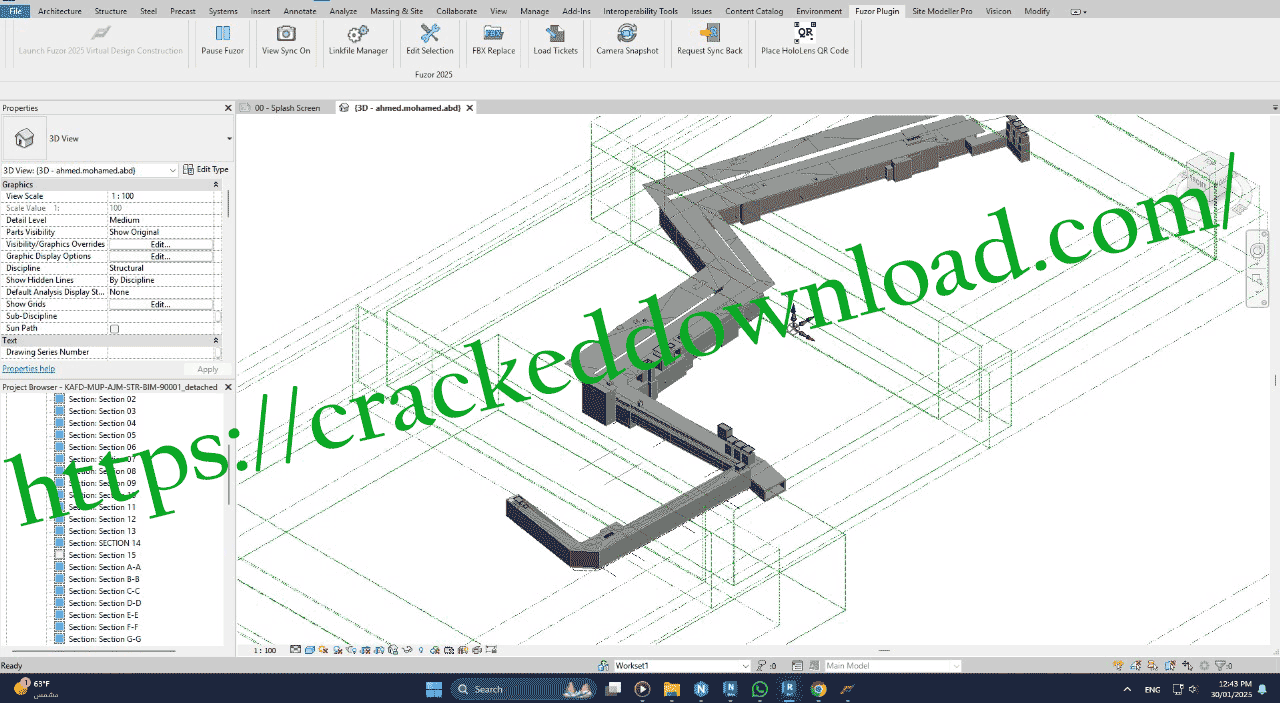
Task: Toggle Select Underlay Elements in the status bar
Action: [x=1136, y=666]
